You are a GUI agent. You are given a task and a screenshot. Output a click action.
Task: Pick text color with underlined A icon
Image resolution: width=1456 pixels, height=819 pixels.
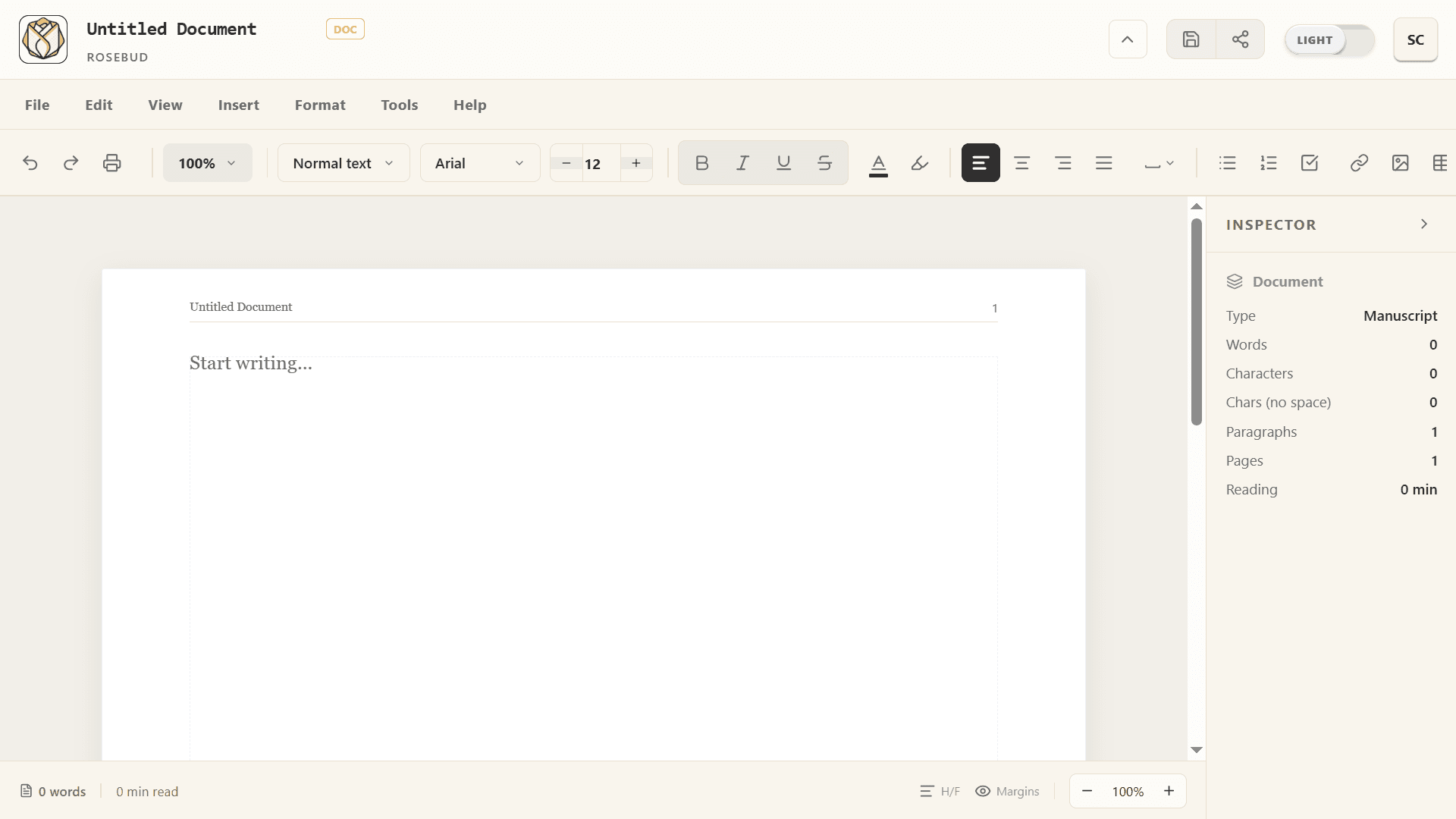[878, 163]
